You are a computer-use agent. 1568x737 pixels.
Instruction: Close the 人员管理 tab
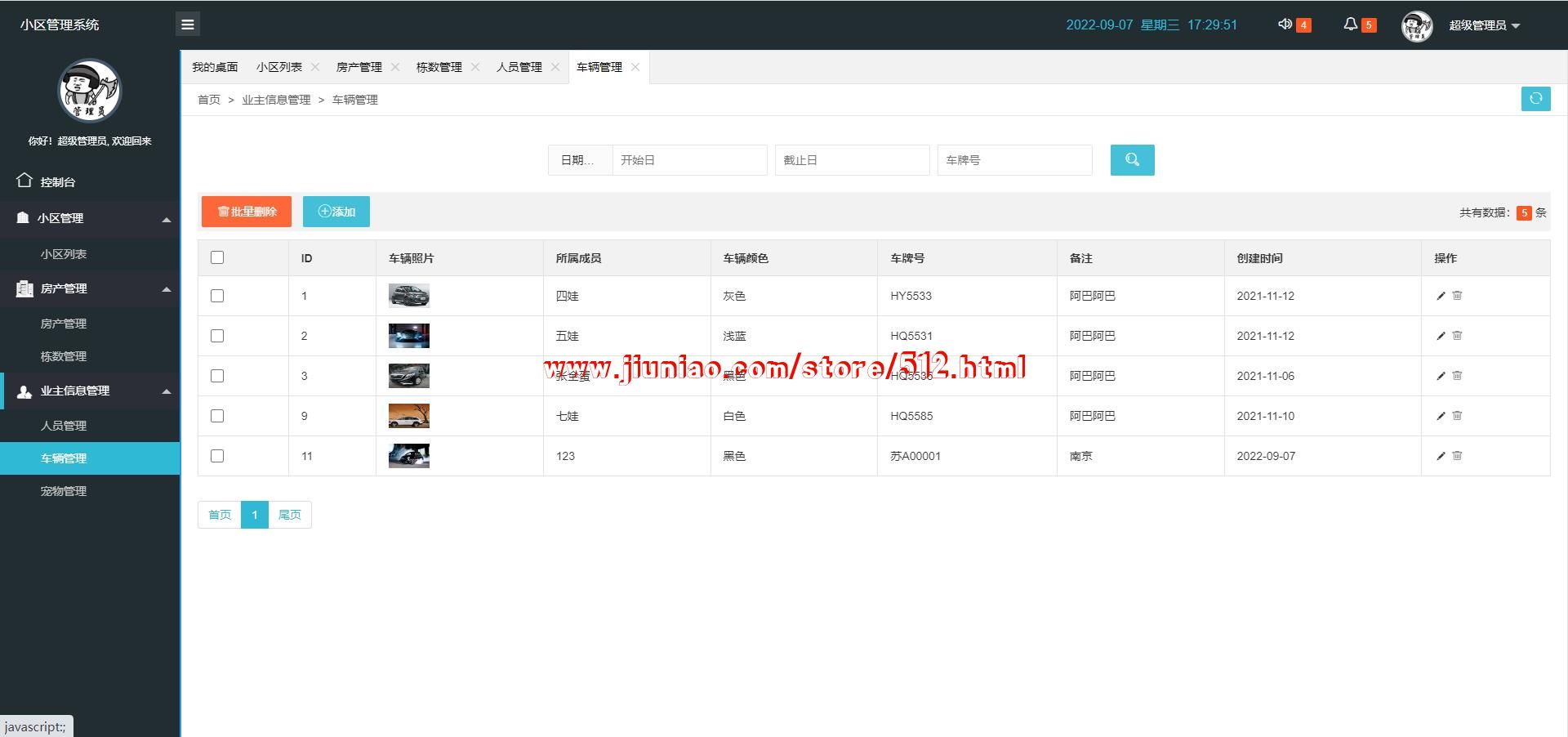555,67
